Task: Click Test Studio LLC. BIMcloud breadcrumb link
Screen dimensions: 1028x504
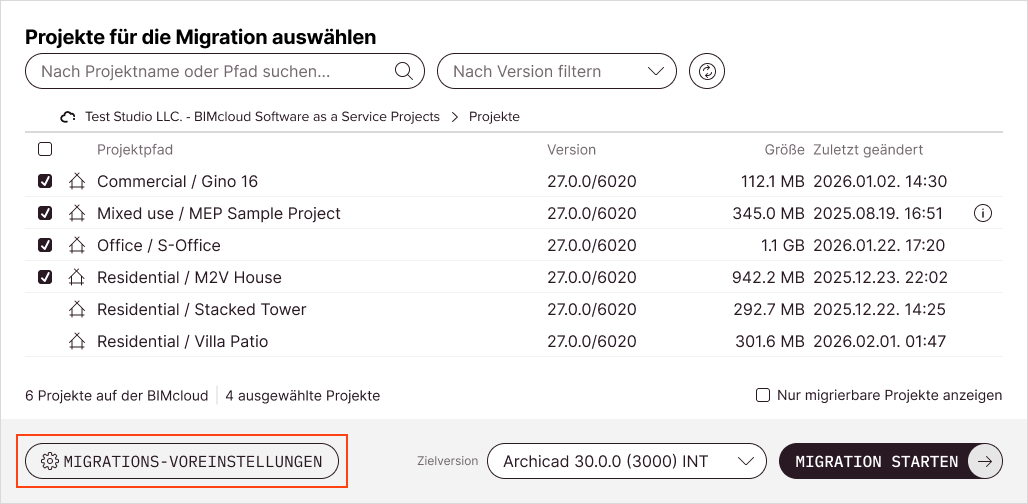Action: tap(262, 117)
